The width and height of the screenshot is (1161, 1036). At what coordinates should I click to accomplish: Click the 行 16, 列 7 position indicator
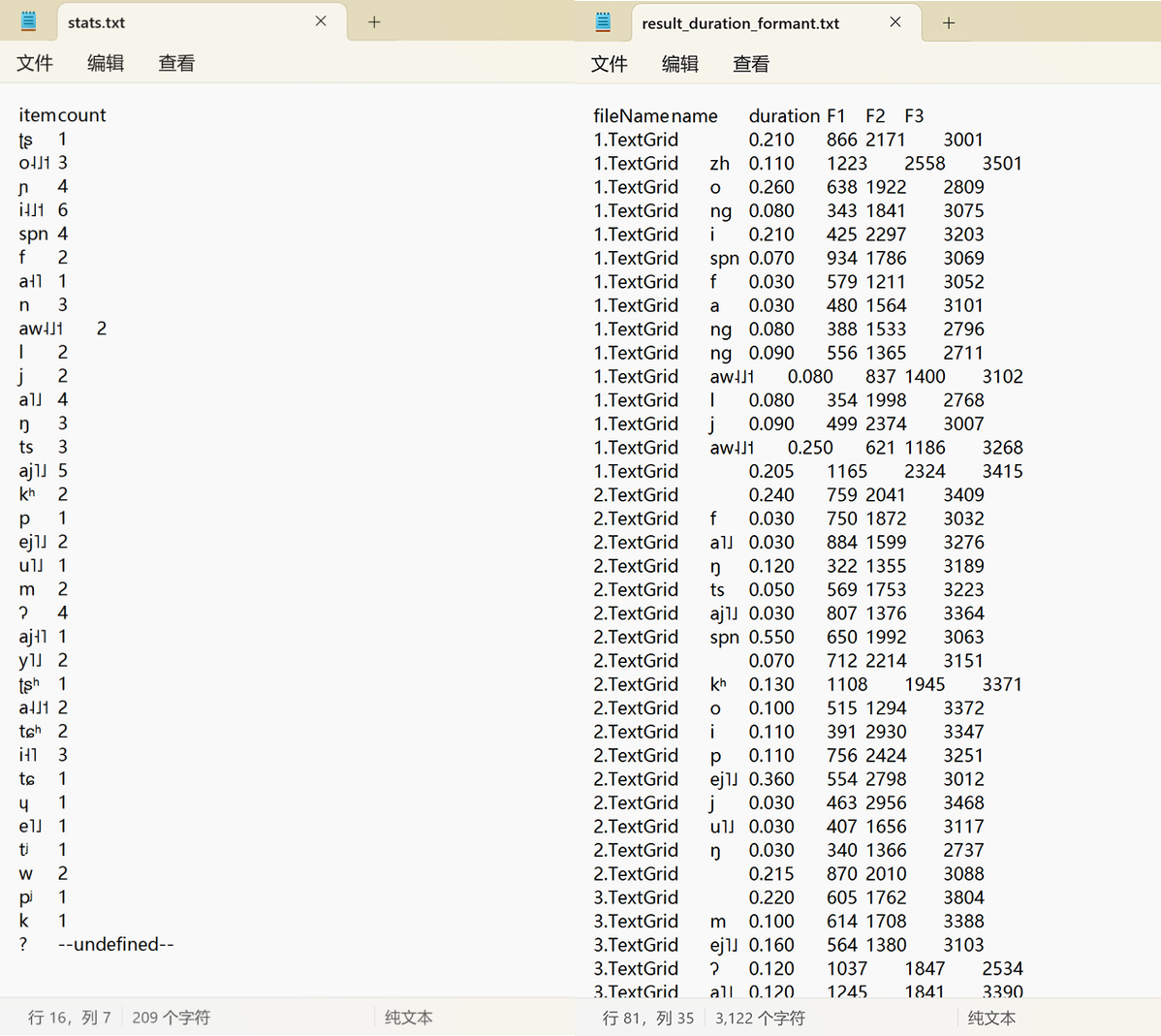69,1018
